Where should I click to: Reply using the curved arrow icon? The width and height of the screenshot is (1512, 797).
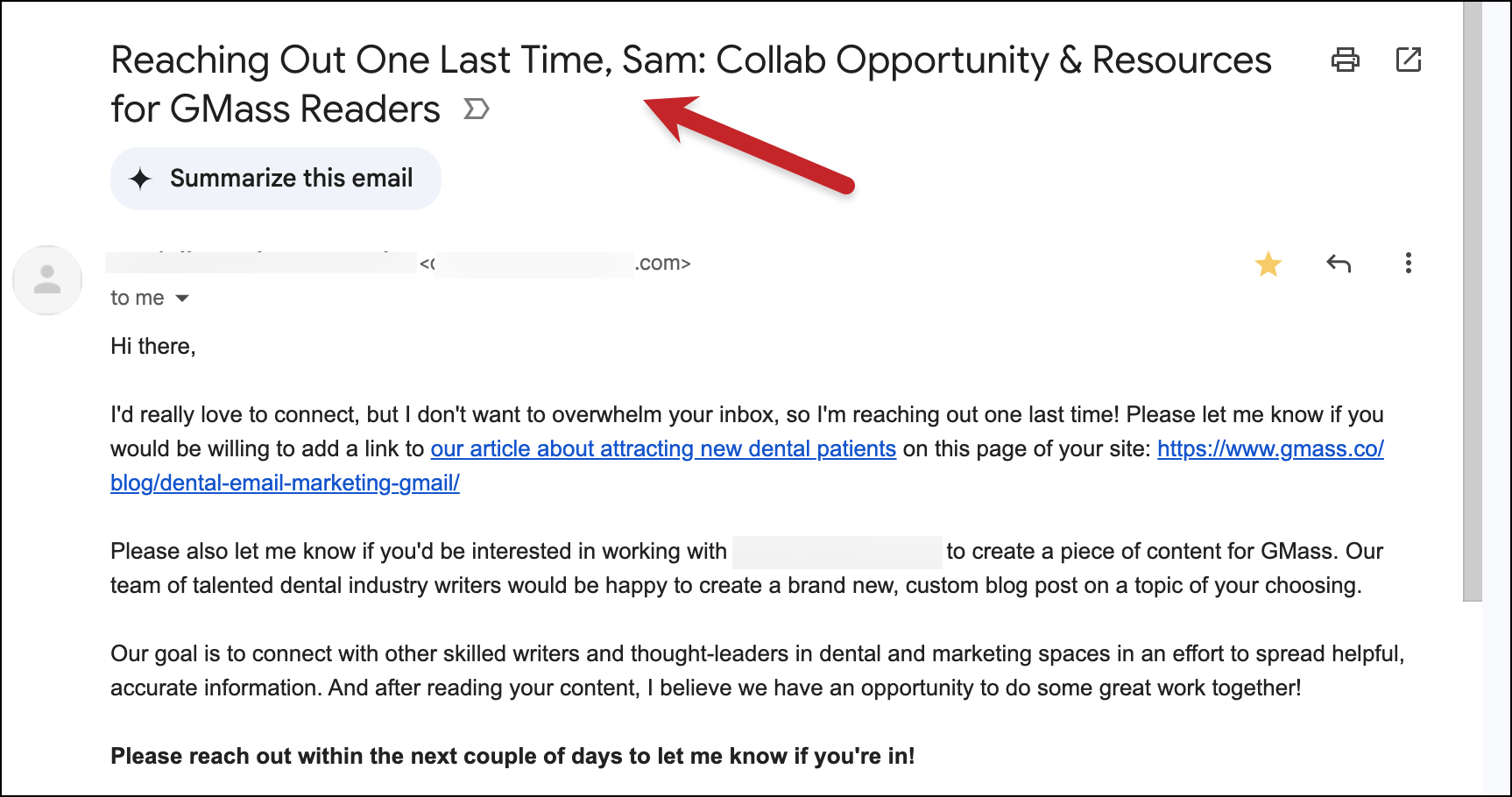(1338, 263)
